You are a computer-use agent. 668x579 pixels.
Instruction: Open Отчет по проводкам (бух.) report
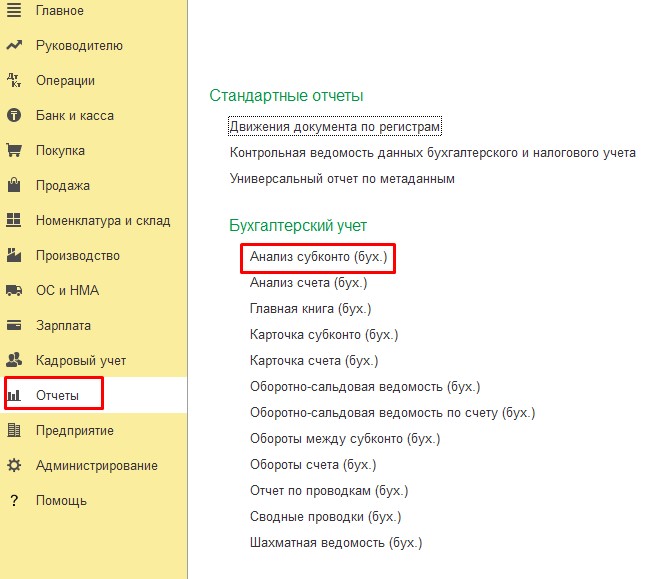tap(329, 490)
